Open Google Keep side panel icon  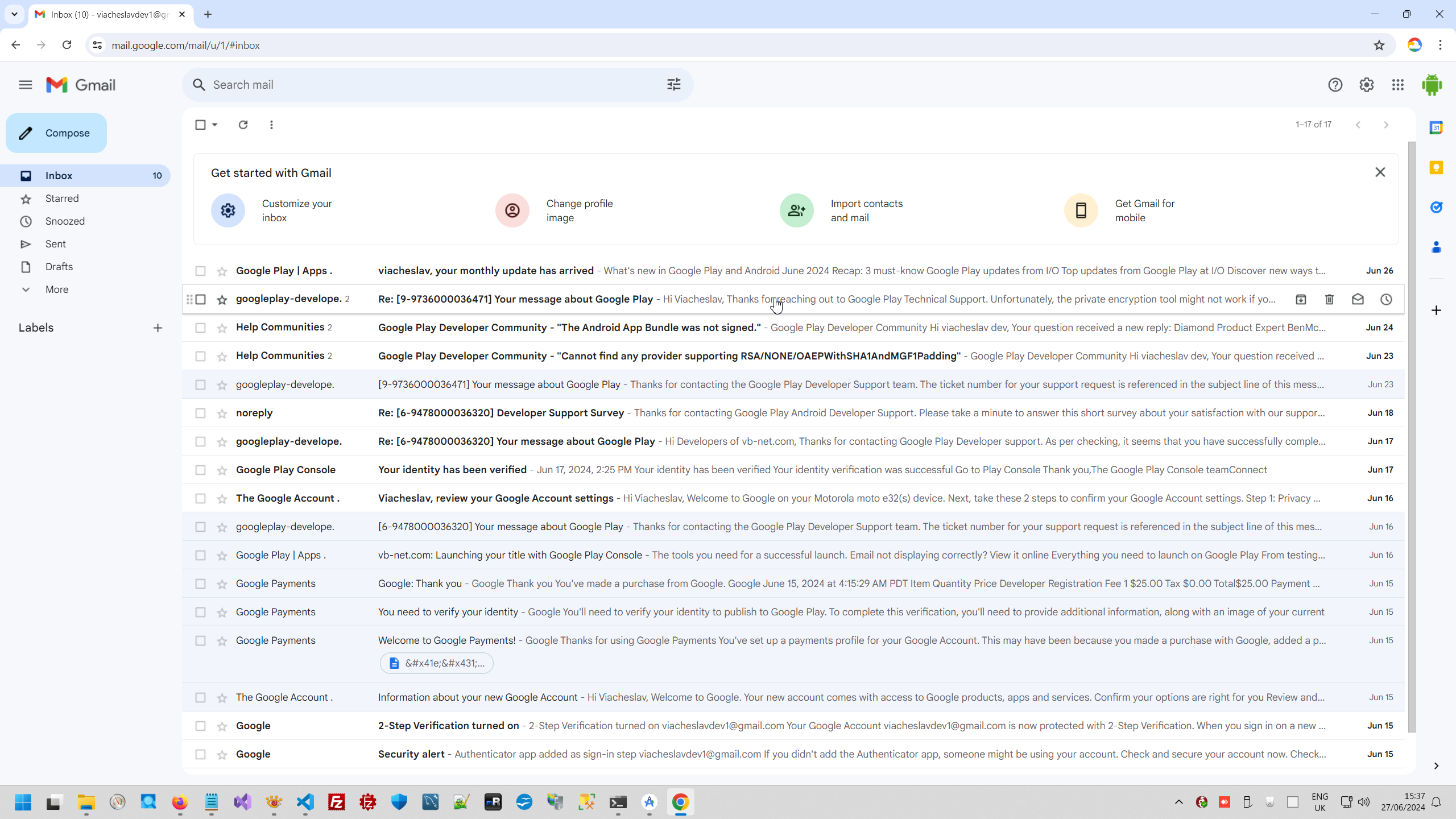pos(1436,168)
